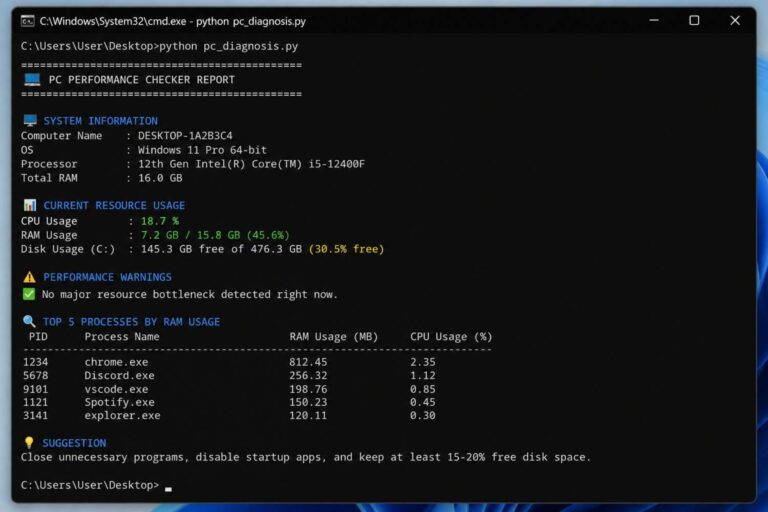Click the CPU value '0.85' for vscode.exe
The width and height of the screenshot is (768, 512).
click(x=423, y=389)
